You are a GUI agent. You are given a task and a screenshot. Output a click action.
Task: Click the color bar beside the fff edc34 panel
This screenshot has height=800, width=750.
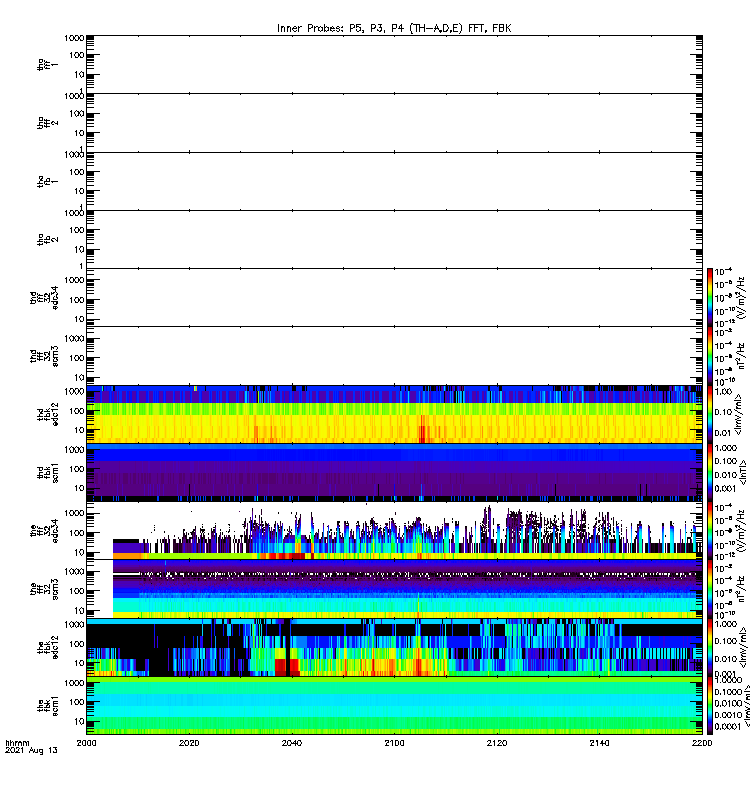[x=710, y=531]
